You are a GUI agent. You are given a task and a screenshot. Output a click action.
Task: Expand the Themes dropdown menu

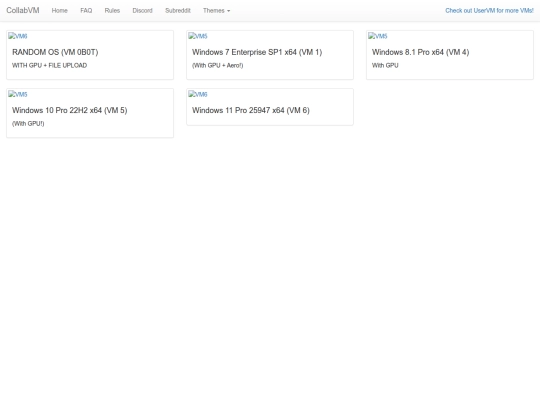[x=216, y=11]
